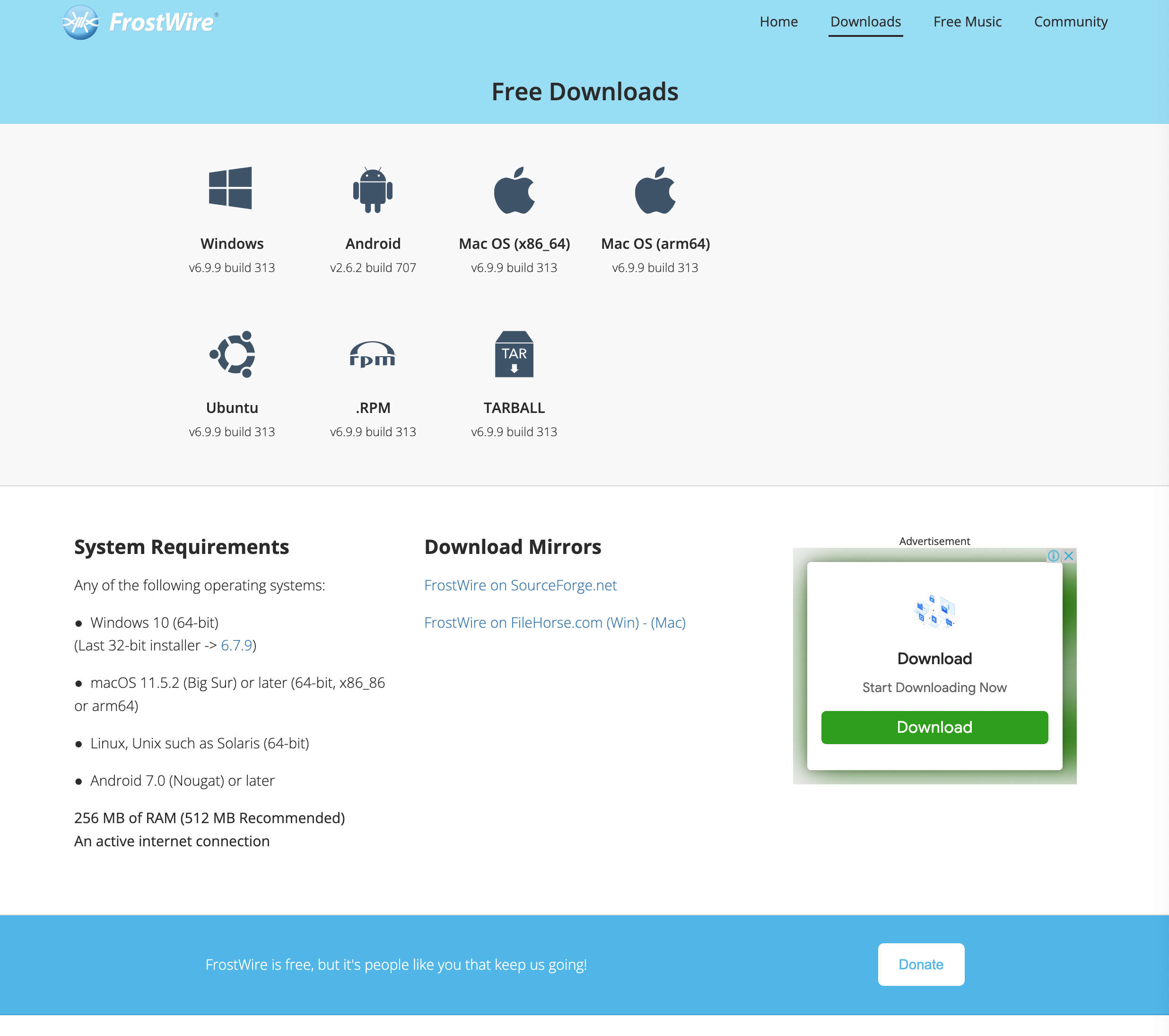Open the Home menu item
The image size is (1169, 1036).
pos(778,22)
